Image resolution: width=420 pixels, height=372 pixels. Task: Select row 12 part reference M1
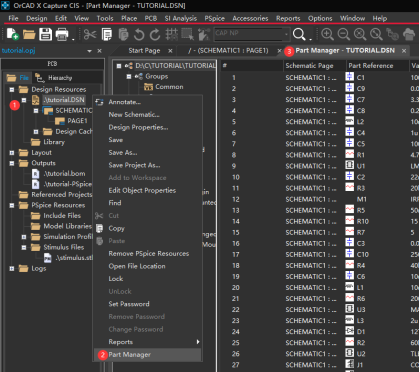coord(362,199)
